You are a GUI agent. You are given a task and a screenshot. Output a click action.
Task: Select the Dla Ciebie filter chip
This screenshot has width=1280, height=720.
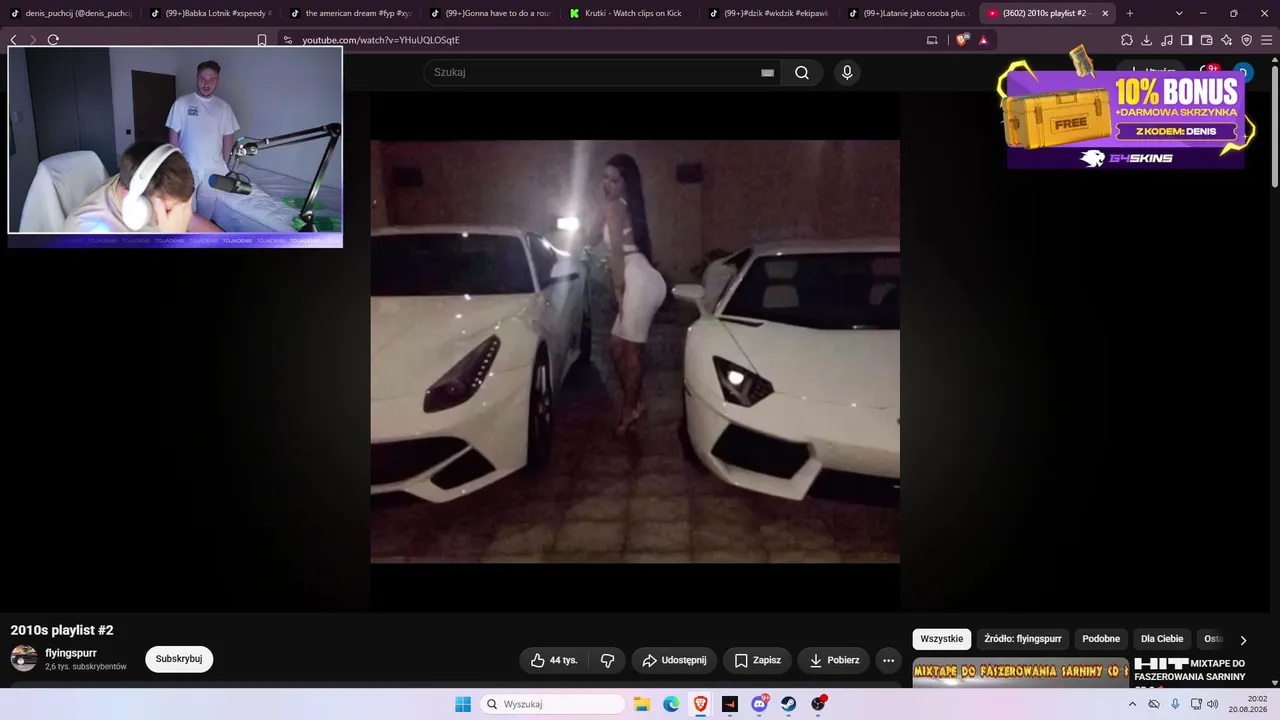click(1162, 639)
